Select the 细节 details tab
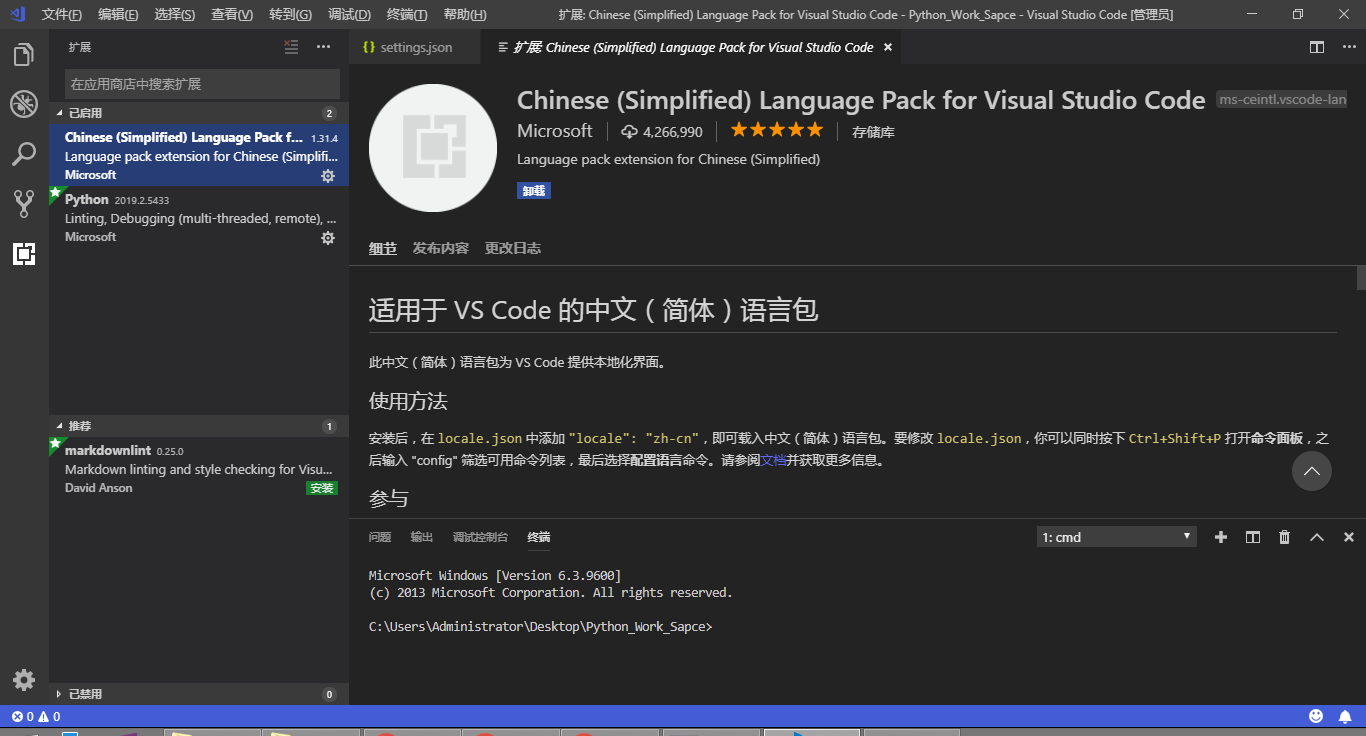Viewport: 1366px width, 736px height. 383,248
